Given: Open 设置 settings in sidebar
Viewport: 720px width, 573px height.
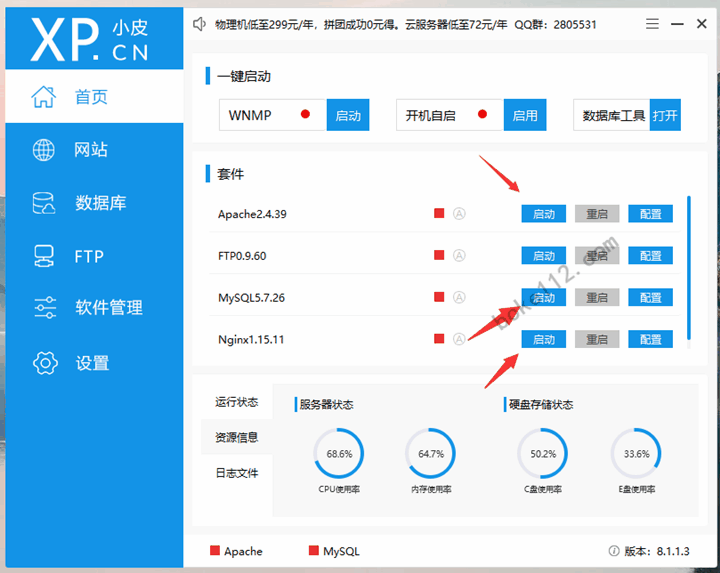Looking at the screenshot, I should point(94,363).
